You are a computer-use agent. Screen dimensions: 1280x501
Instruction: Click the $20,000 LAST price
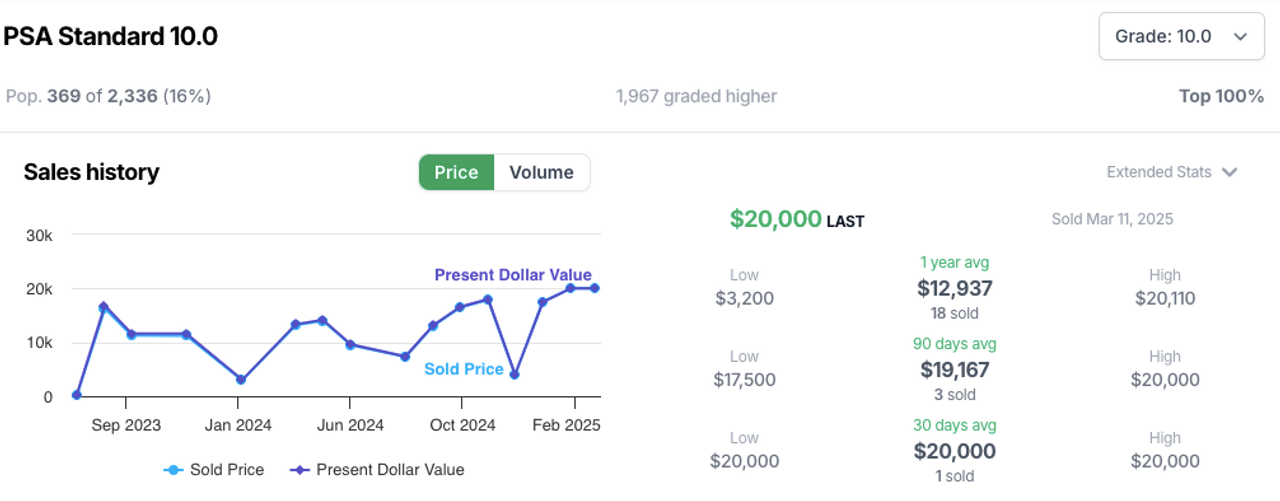pos(775,219)
